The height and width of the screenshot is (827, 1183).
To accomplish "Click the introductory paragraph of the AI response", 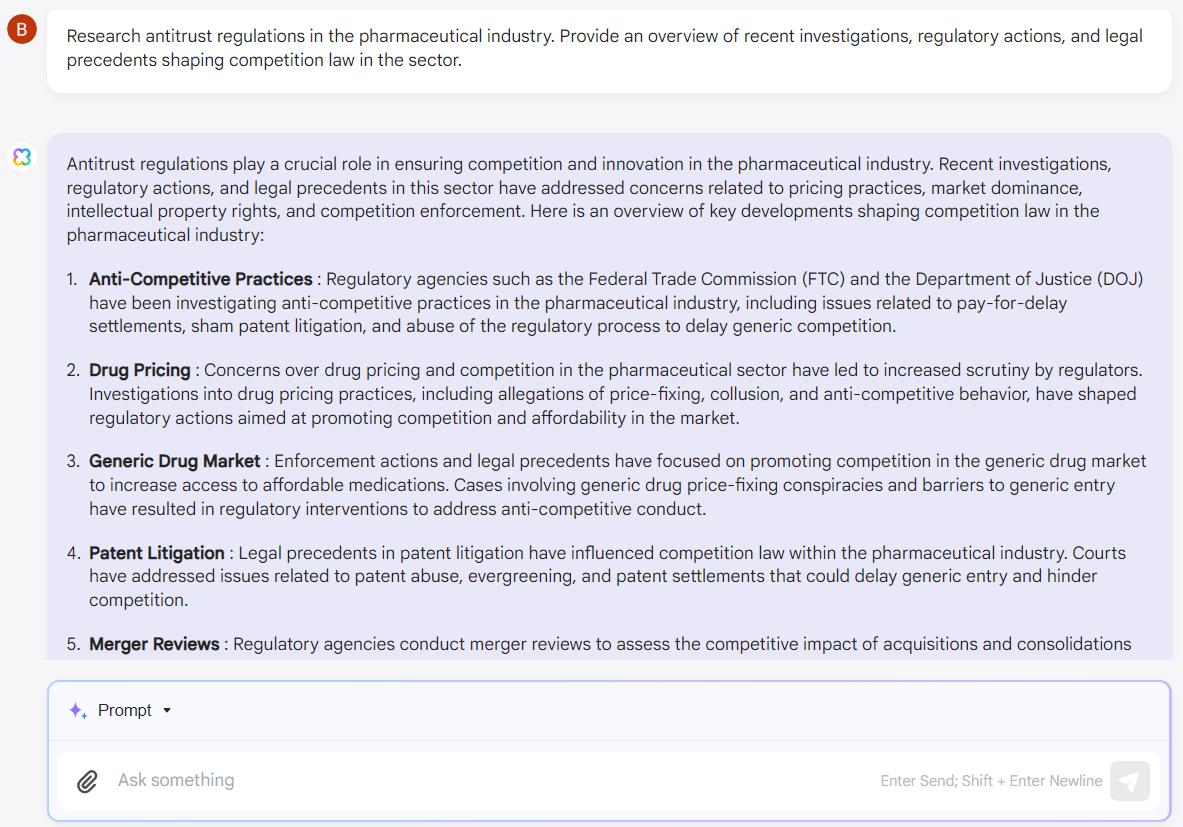I will [588, 199].
